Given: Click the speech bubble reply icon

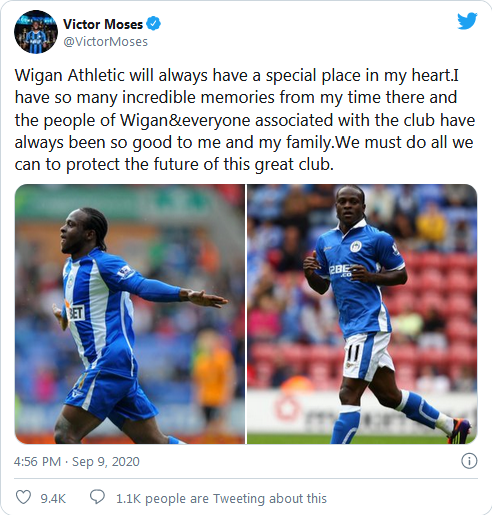Looking at the screenshot, I should (x=97, y=497).
